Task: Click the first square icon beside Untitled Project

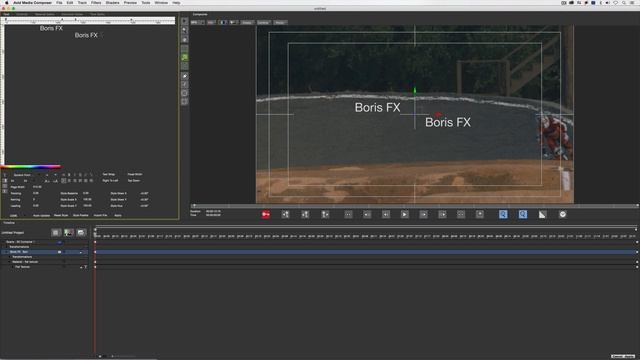Action: (x=56, y=233)
